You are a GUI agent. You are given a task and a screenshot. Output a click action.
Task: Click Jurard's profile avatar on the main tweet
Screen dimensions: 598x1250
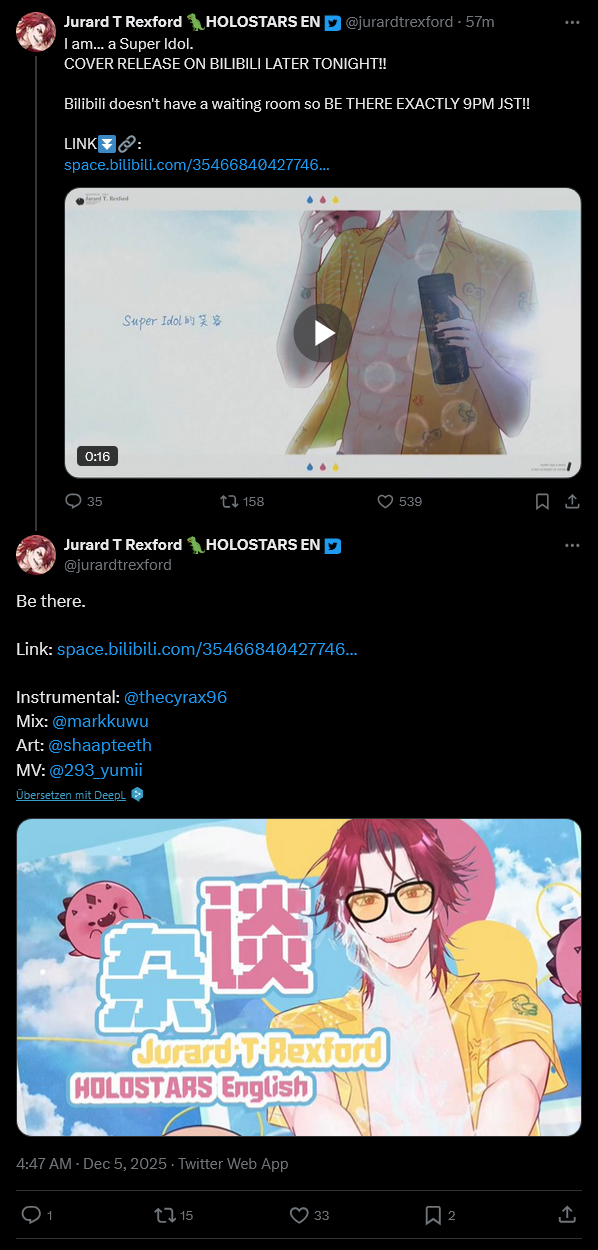click(x=36, y=554)
